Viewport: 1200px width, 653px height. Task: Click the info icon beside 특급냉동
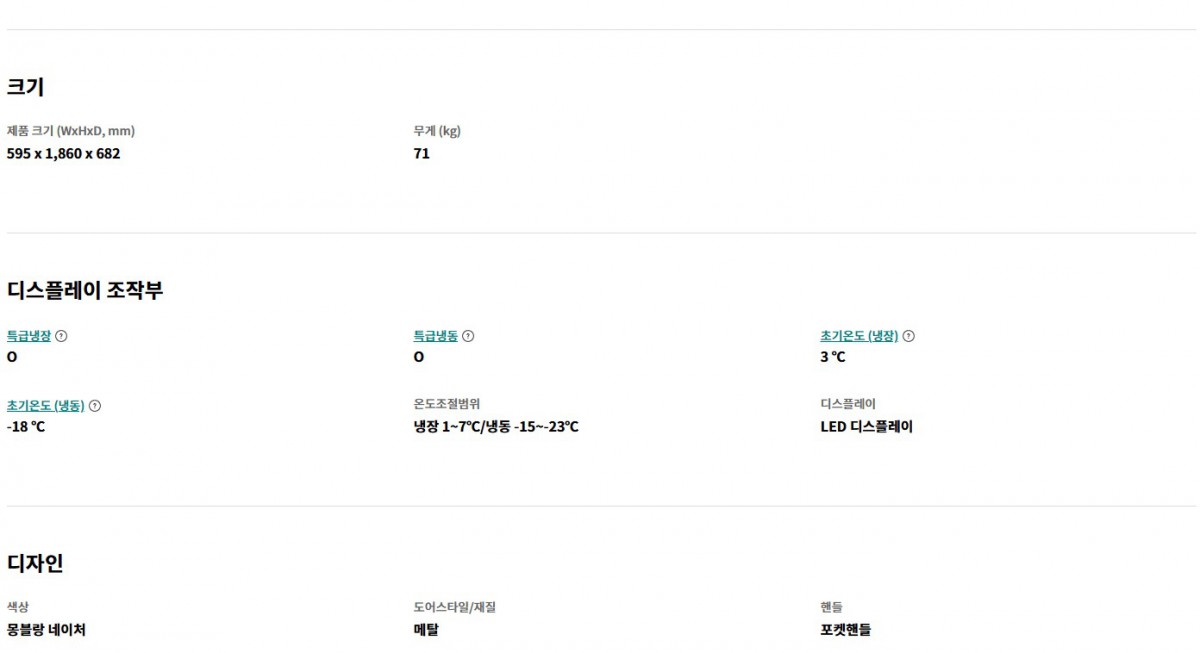468,336
